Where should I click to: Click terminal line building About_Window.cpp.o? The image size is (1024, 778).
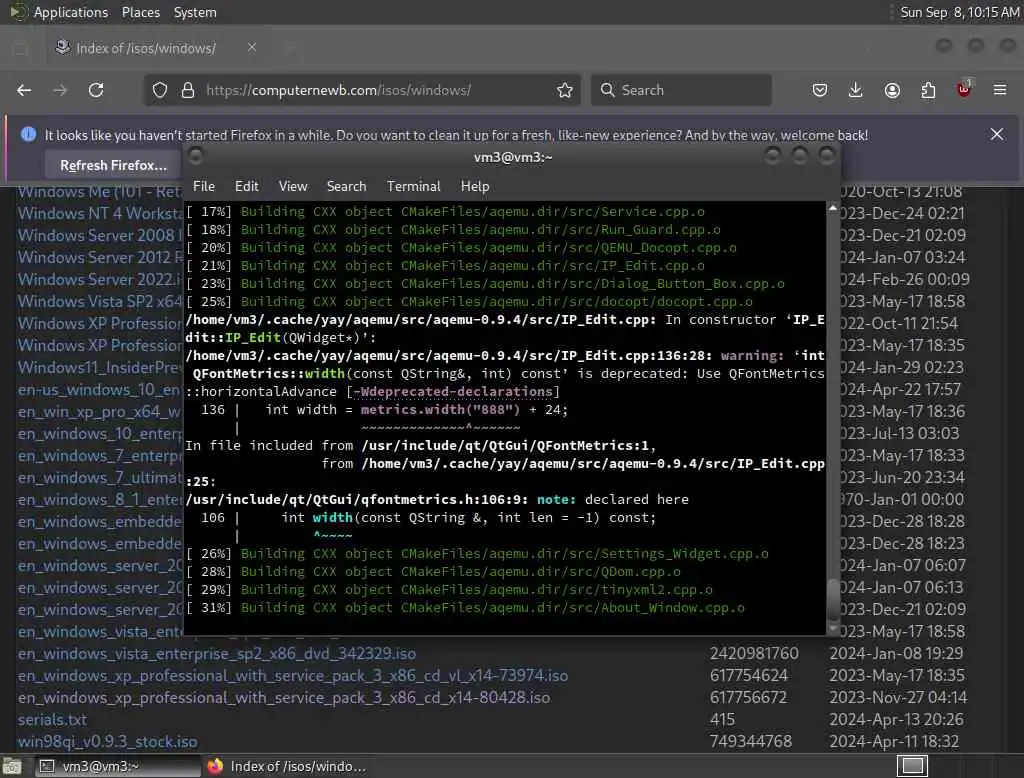(465, 608)
